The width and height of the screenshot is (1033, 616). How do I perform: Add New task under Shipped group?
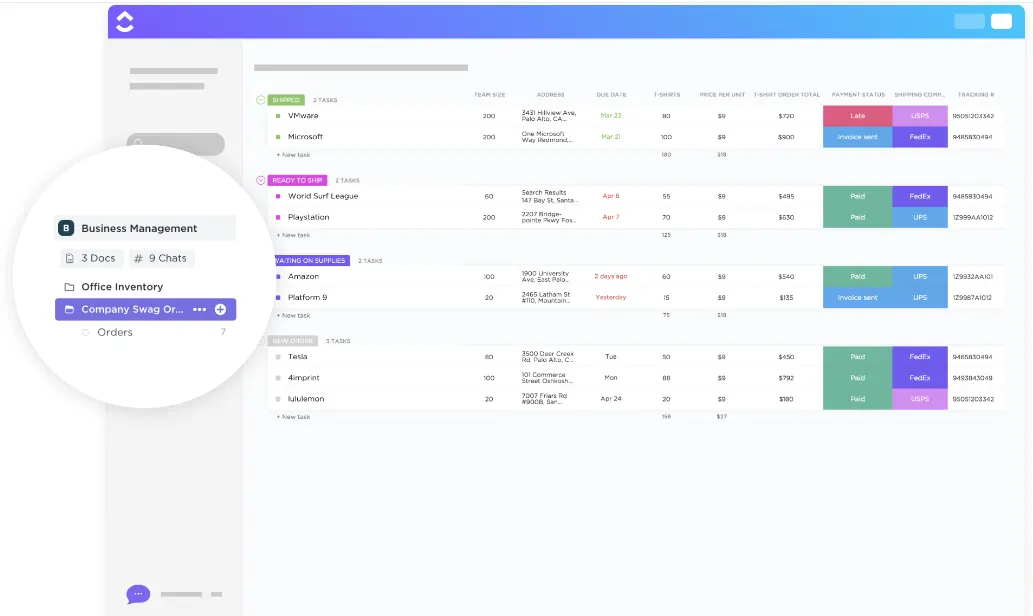coord(293,155)
